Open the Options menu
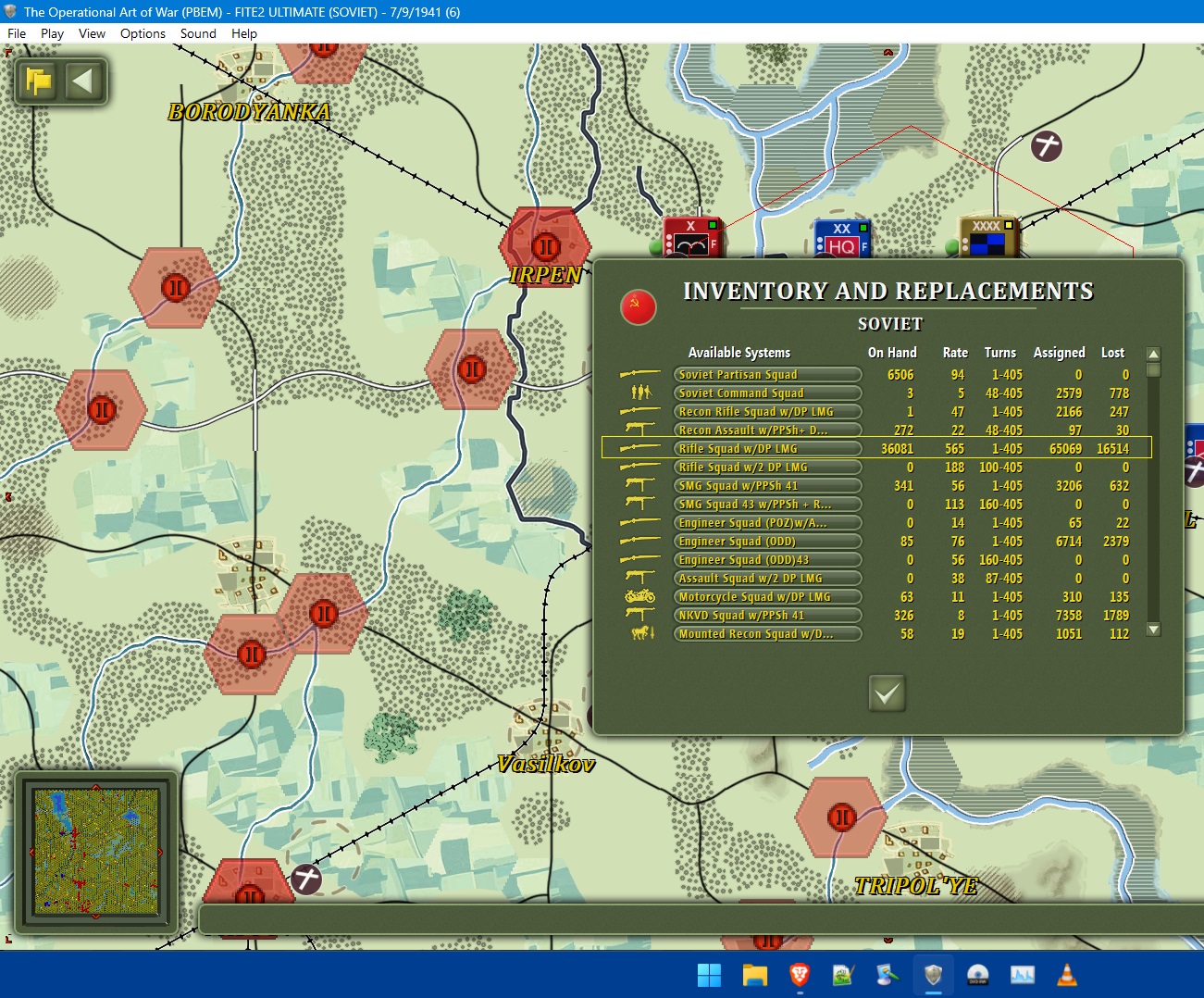This screenshot has height=998, width=1204. click(143, 33)
